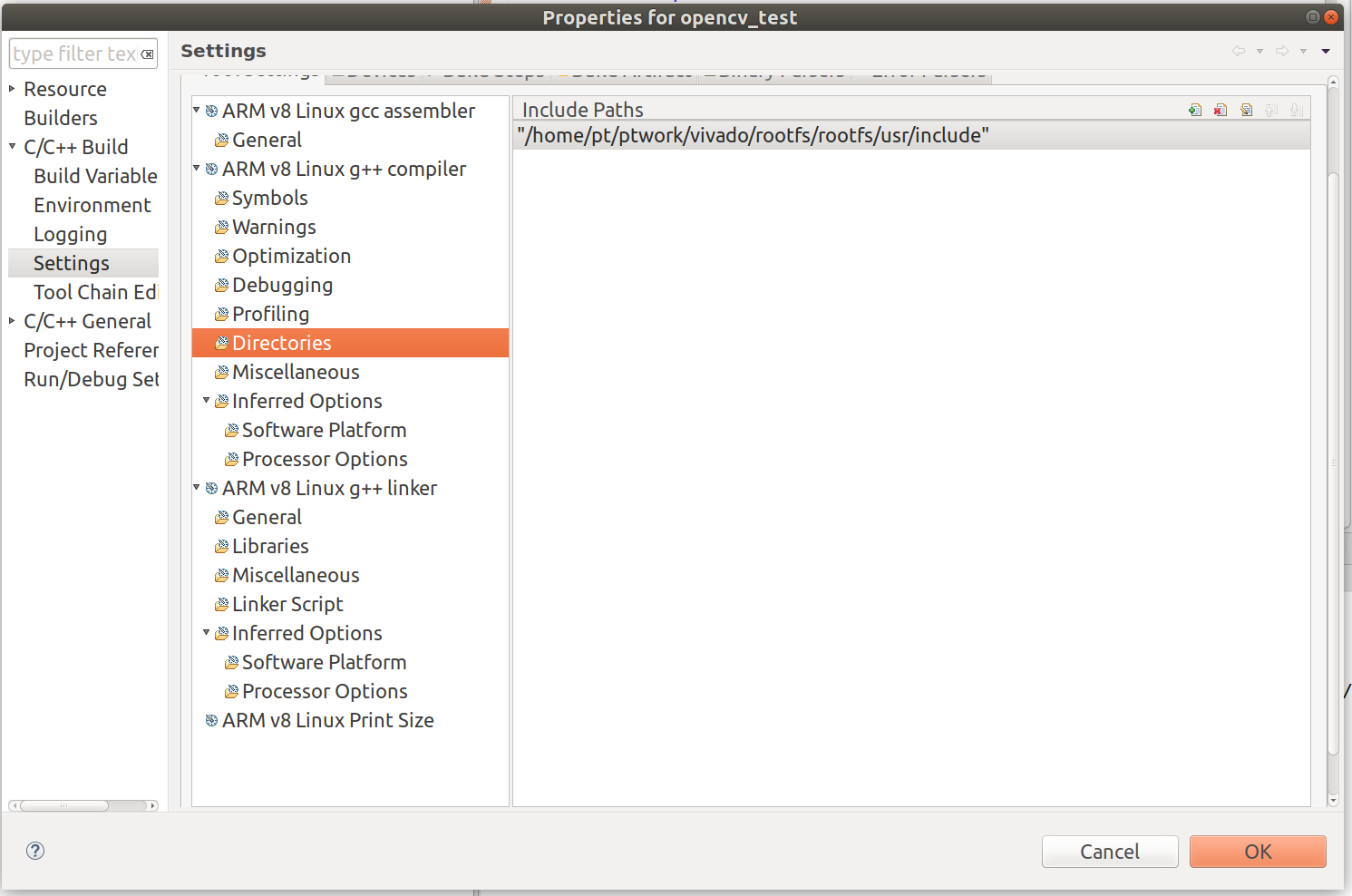Screen dimensions: 1352x896
Task: Collapse the ARM v8 Linux g++ compiler section
Action: [197, 169]
